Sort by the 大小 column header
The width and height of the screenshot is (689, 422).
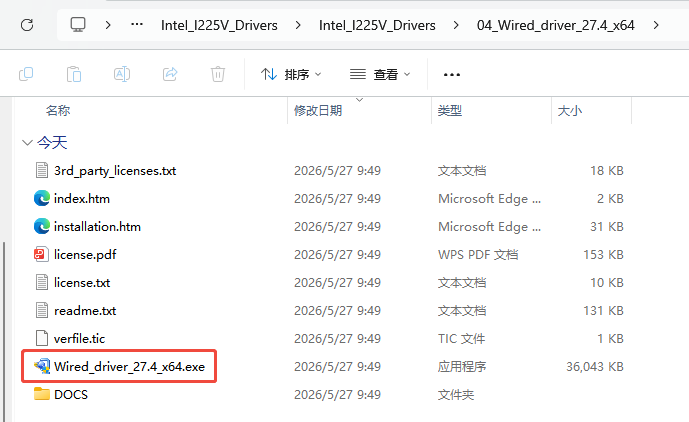569,110
